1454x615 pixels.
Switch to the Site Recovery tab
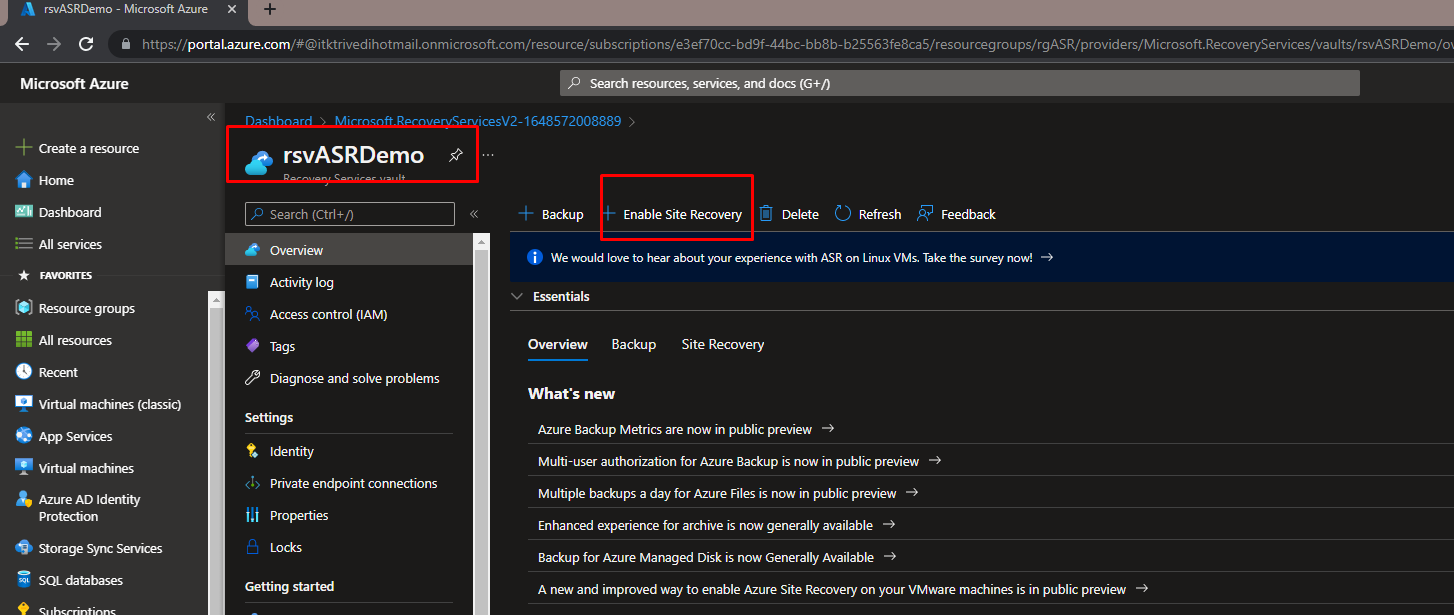pos(723,344)
